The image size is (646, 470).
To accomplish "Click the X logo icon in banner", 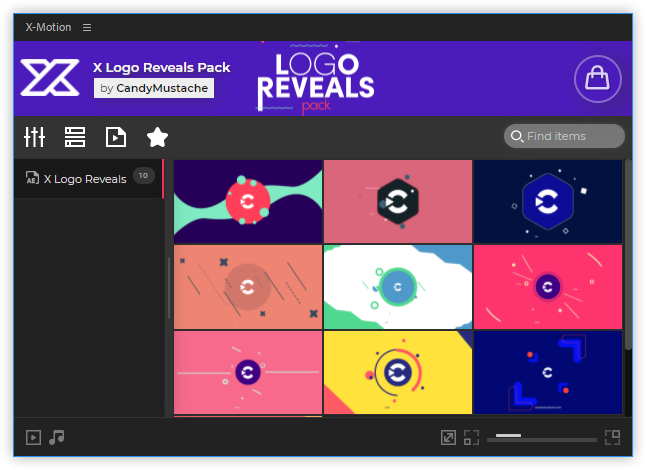I will pyautogui.click(x=50, y=77).
